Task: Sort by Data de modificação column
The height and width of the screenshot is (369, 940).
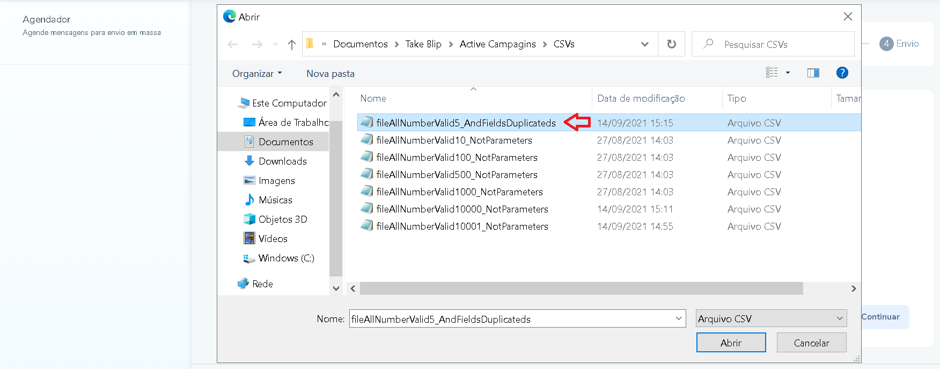Action: (641, 98)
